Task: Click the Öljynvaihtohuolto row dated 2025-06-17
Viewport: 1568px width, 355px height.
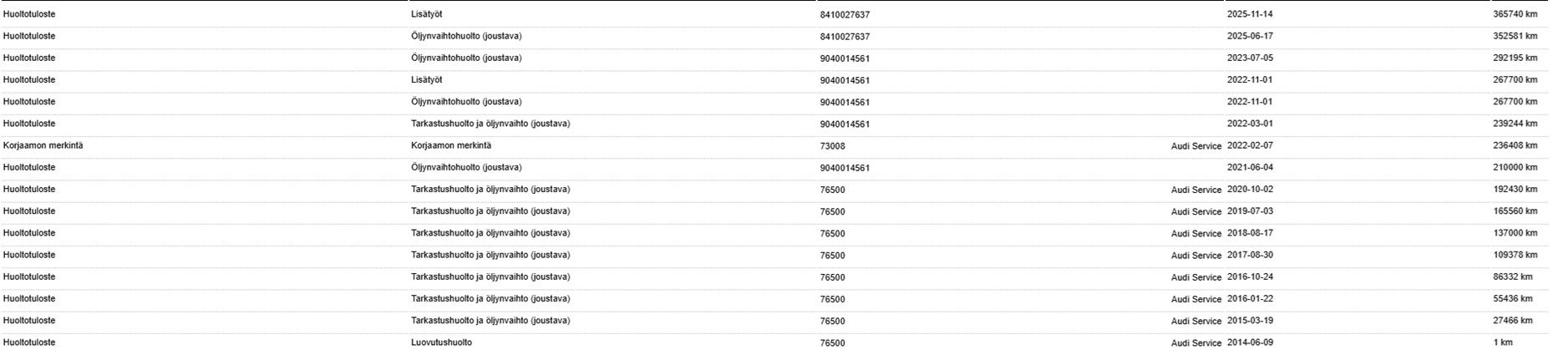Action: pyautogui.click(x=774, y=37)
